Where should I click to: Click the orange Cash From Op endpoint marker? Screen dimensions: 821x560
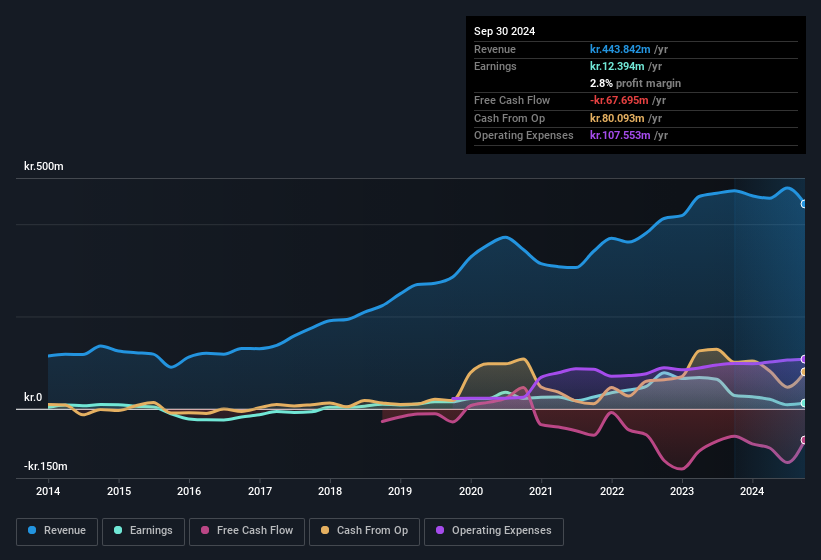[x=804, y=372]
